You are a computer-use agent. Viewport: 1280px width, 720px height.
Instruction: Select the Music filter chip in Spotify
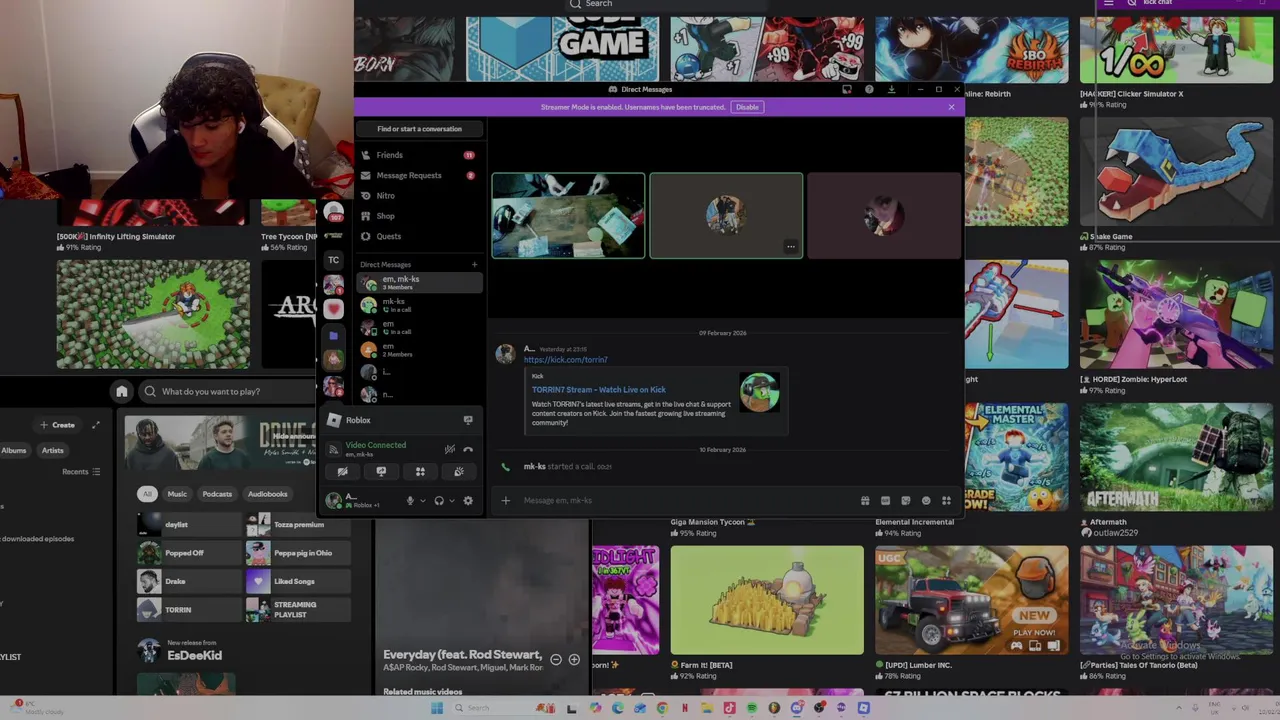pos(177,494)
